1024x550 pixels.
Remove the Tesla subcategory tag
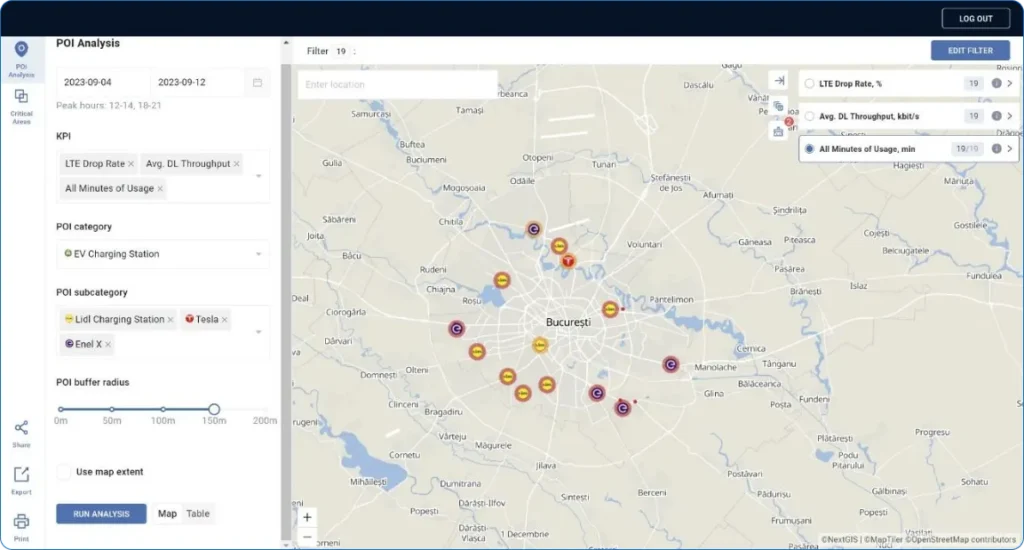tap(224, 320)
